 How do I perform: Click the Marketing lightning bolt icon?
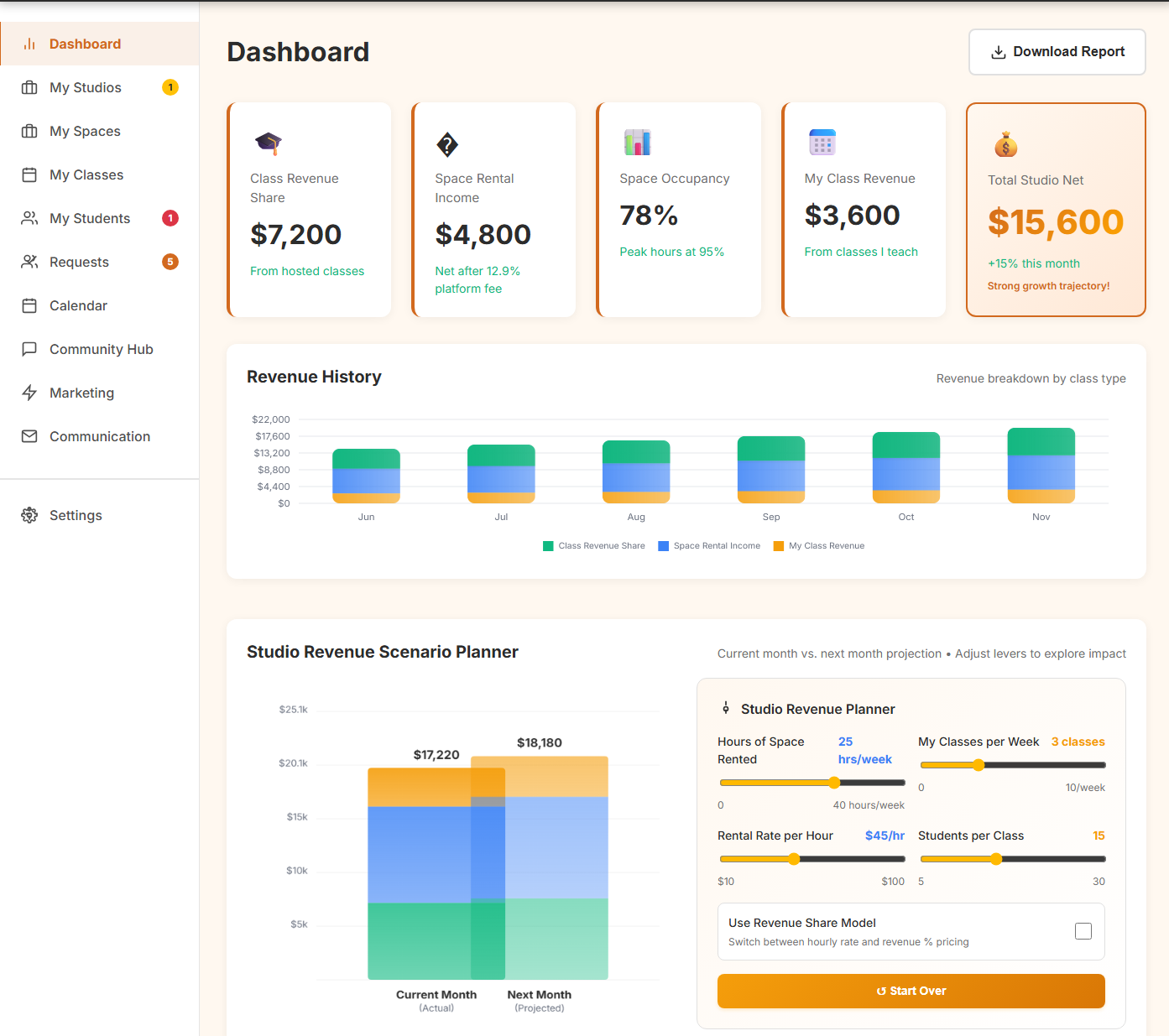click(30, 393)
